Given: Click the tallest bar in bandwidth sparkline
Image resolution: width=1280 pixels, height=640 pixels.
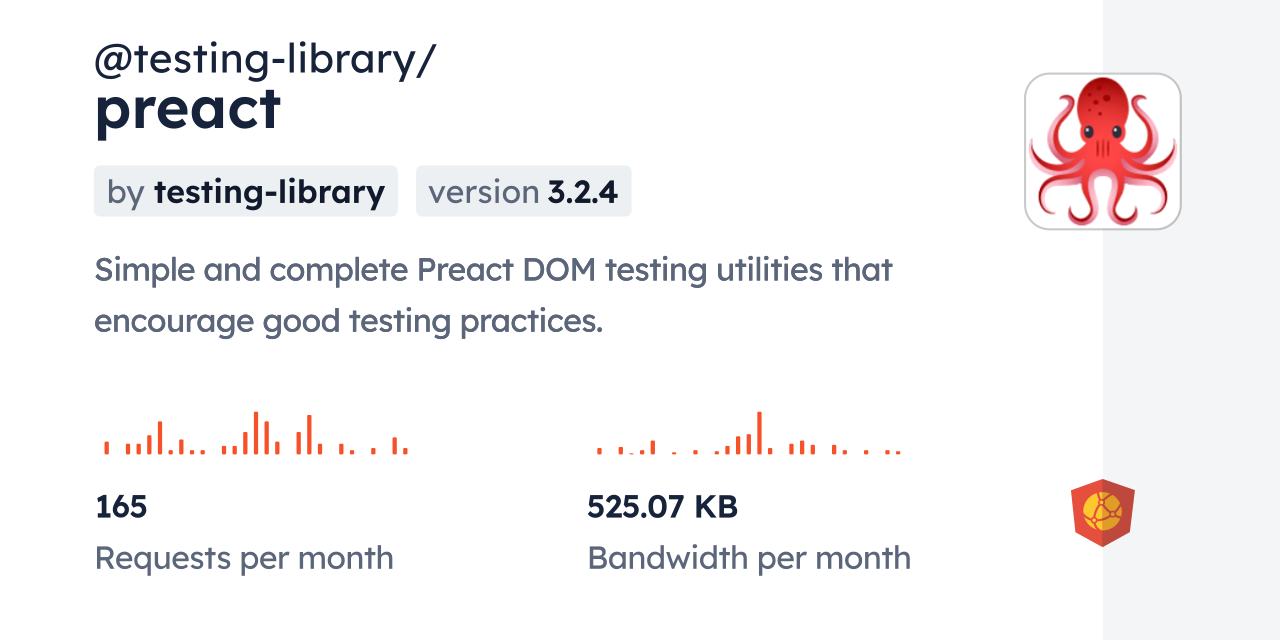Looking at the screenshot, I should pyautogui.click(x=759, y=433).
